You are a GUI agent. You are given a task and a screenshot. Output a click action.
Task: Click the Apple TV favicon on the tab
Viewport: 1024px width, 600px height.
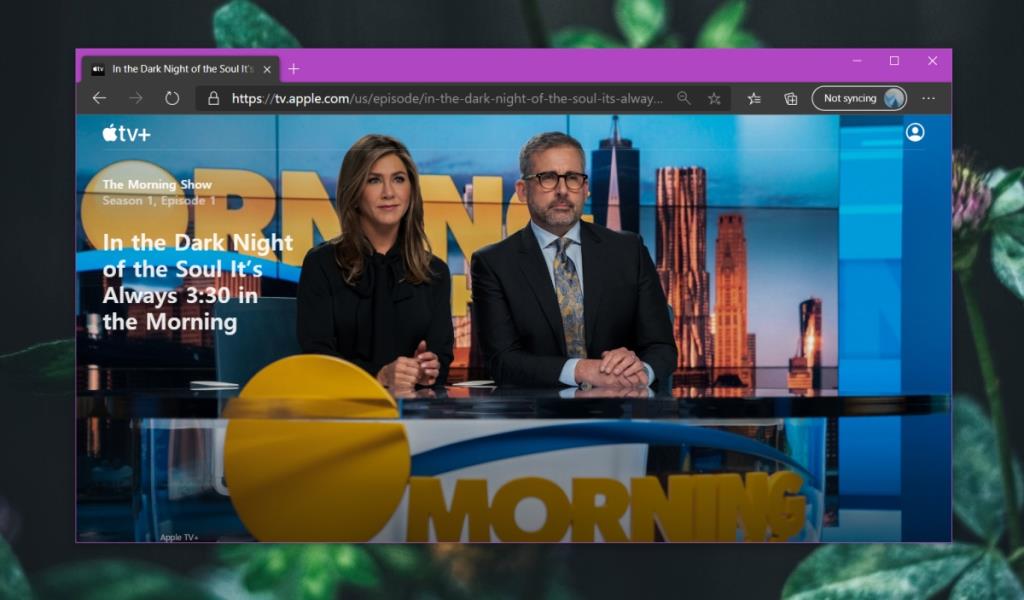[x=97, y=69]
